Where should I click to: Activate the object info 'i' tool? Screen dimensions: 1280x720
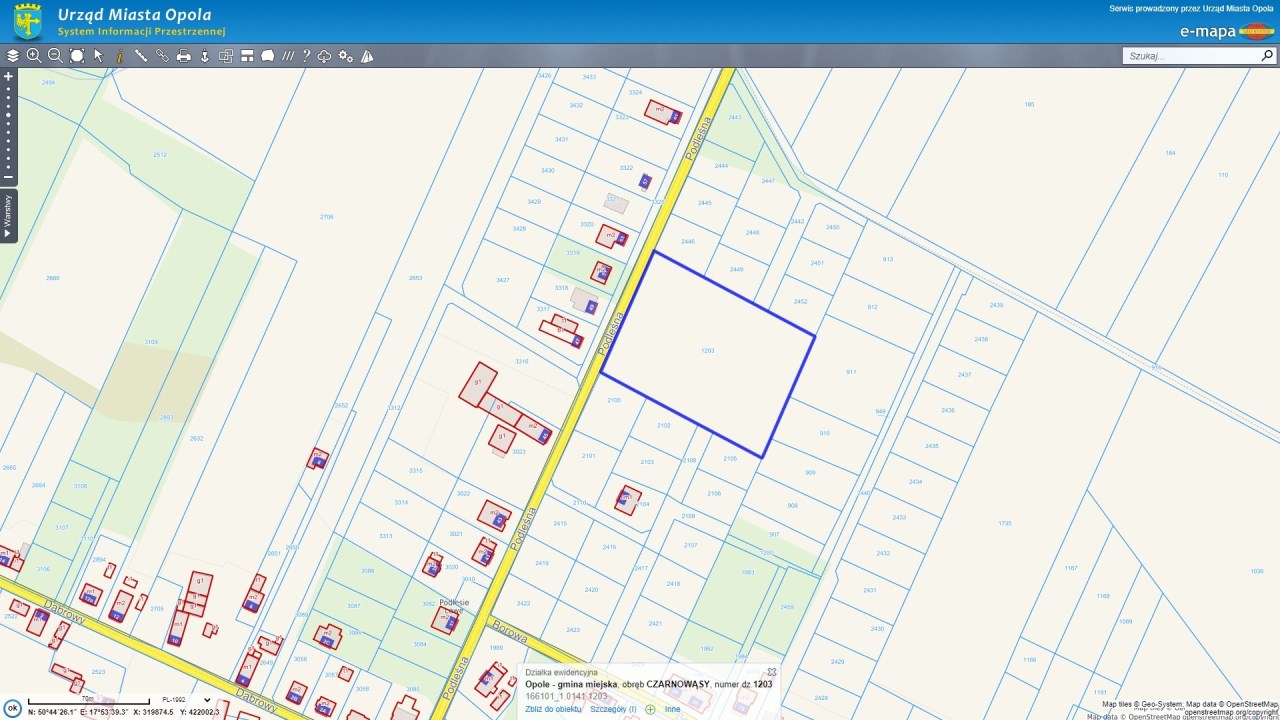click(119, 56)
